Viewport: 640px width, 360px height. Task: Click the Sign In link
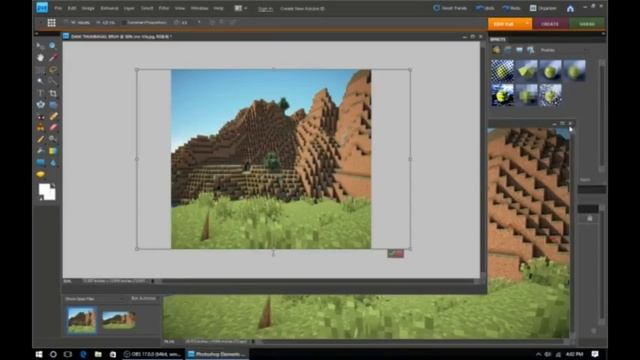pos(265,9)
